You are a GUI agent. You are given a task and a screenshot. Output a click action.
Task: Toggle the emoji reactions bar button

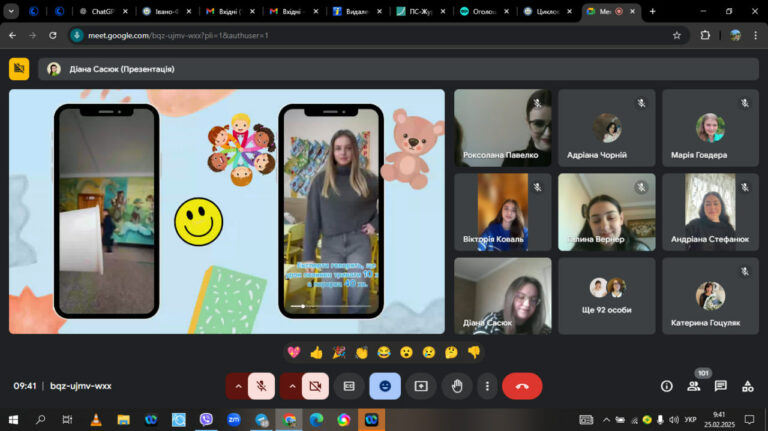pos(385,386)
